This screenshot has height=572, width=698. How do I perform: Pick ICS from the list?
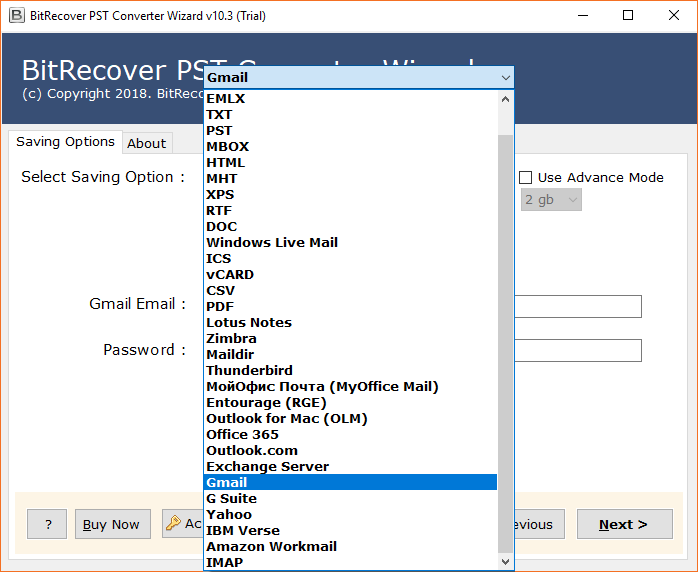pos(350,259)
